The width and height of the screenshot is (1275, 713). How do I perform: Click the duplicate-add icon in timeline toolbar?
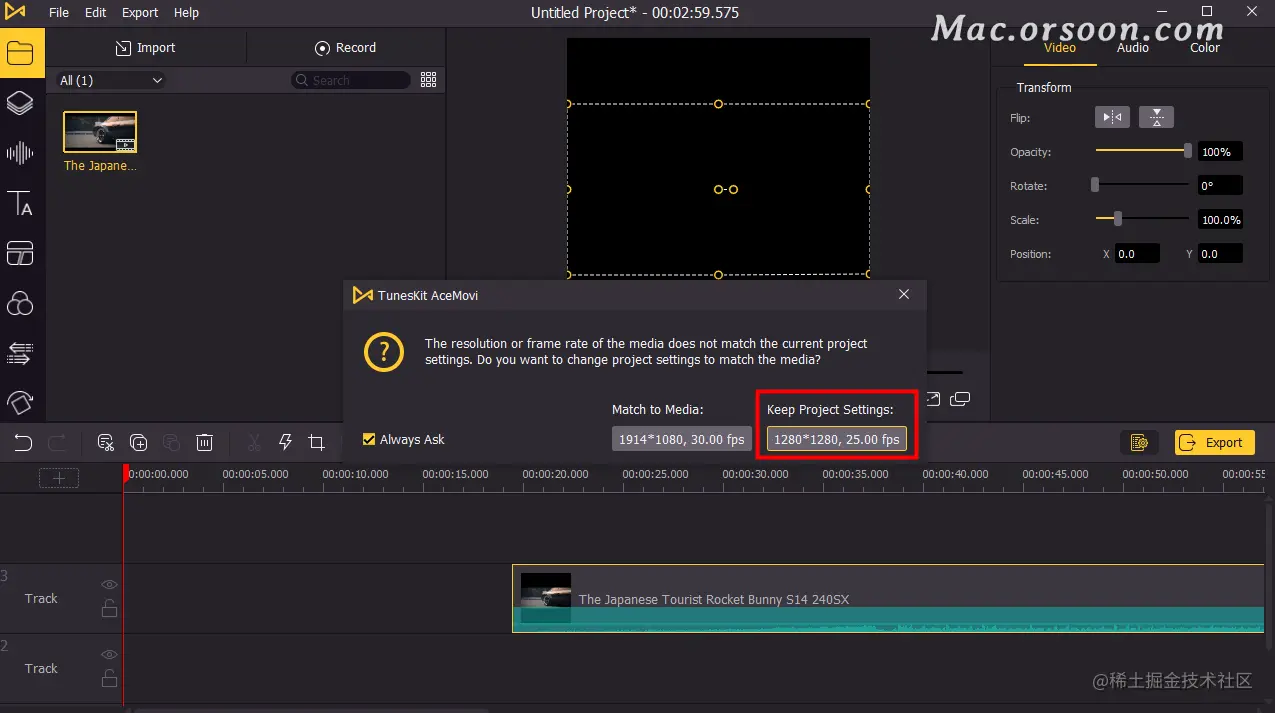click(x=138, y=442)
